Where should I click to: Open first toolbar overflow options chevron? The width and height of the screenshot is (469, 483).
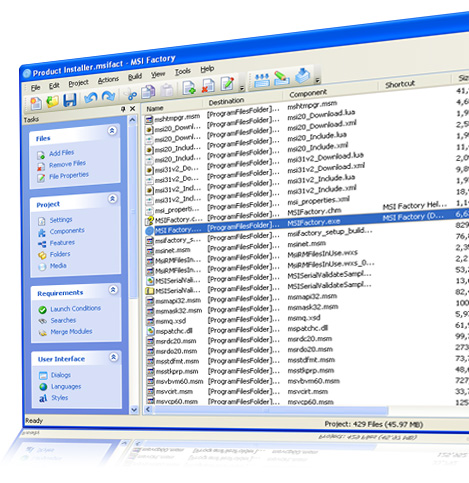[242, 88]
